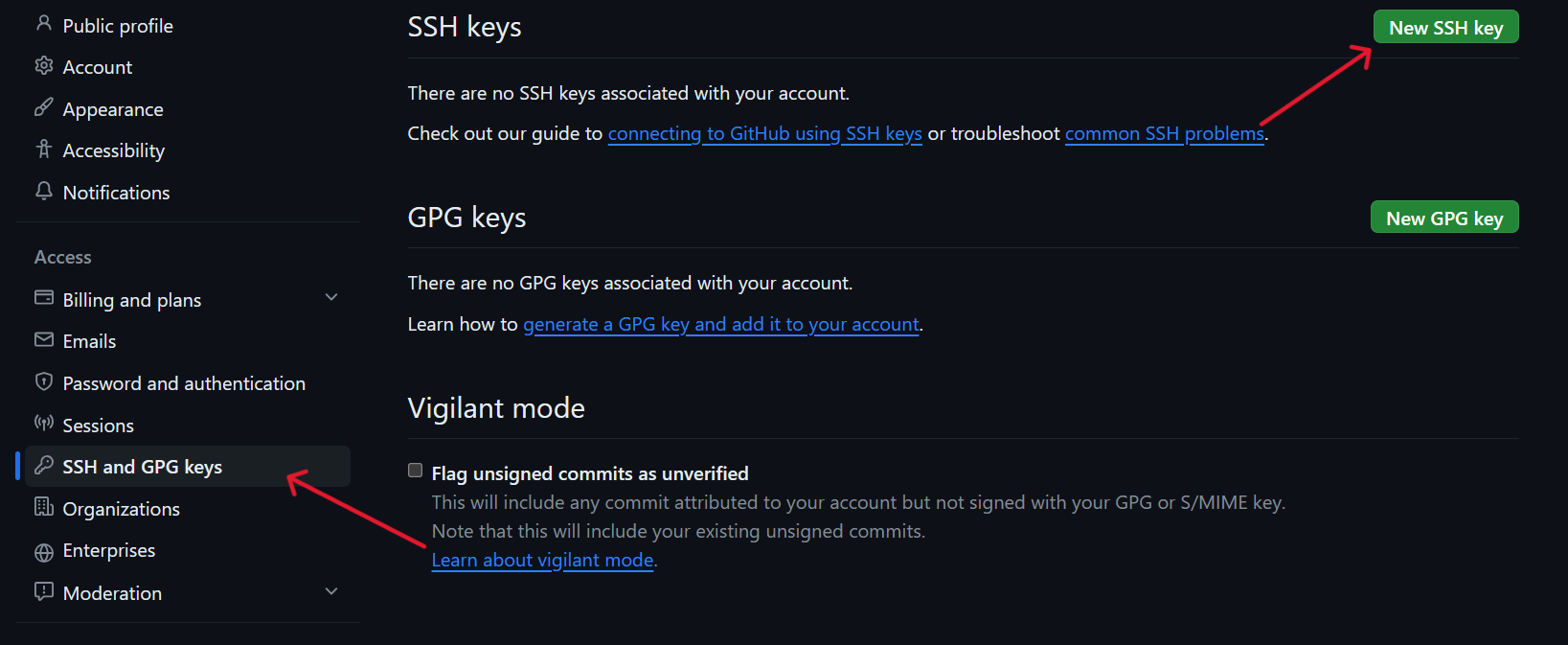Screen dimensions: 1568x645
Task: Click the Public profile person icon
Action: coord(44,23)
